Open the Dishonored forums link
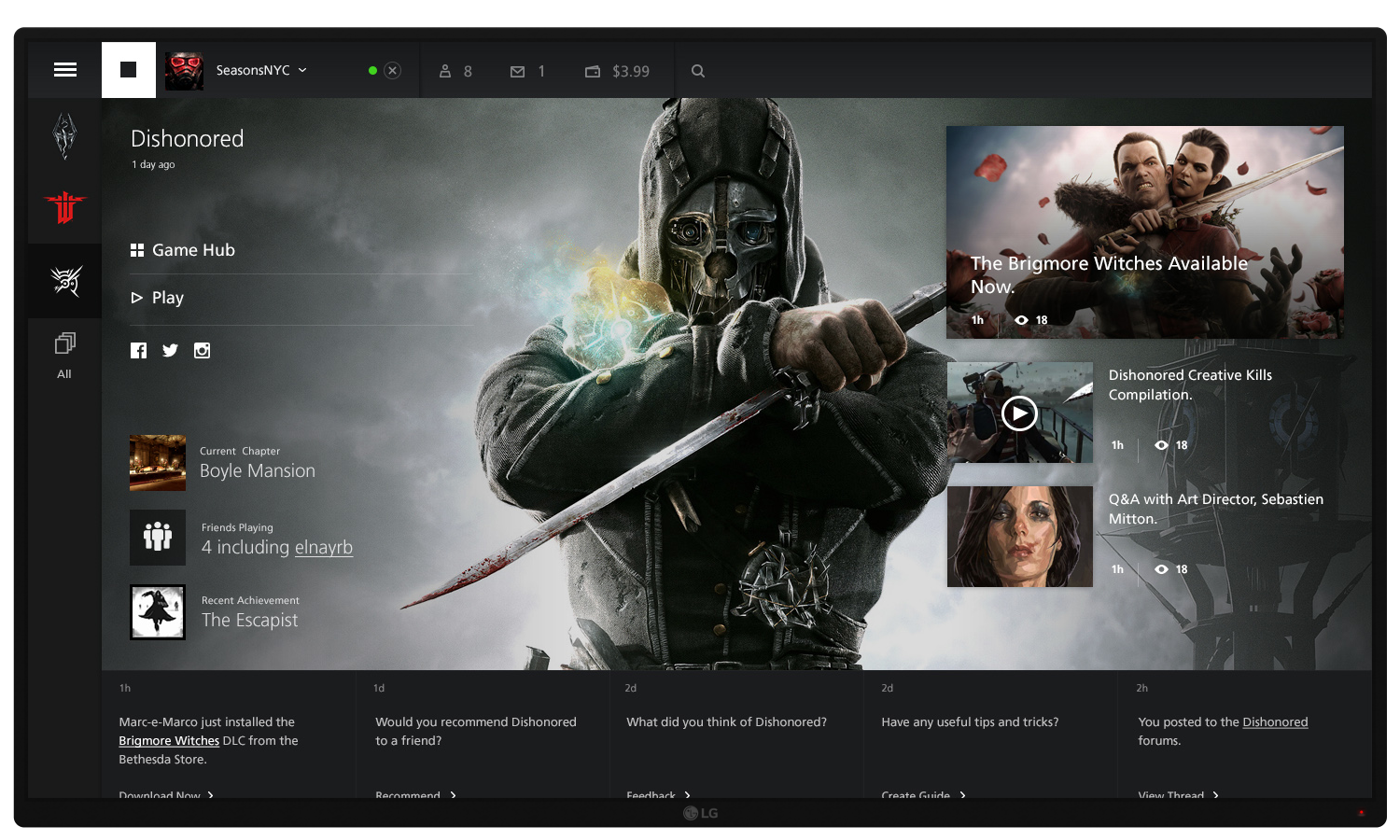This screenshot has width=1400, height=840. click(1275, 722)
